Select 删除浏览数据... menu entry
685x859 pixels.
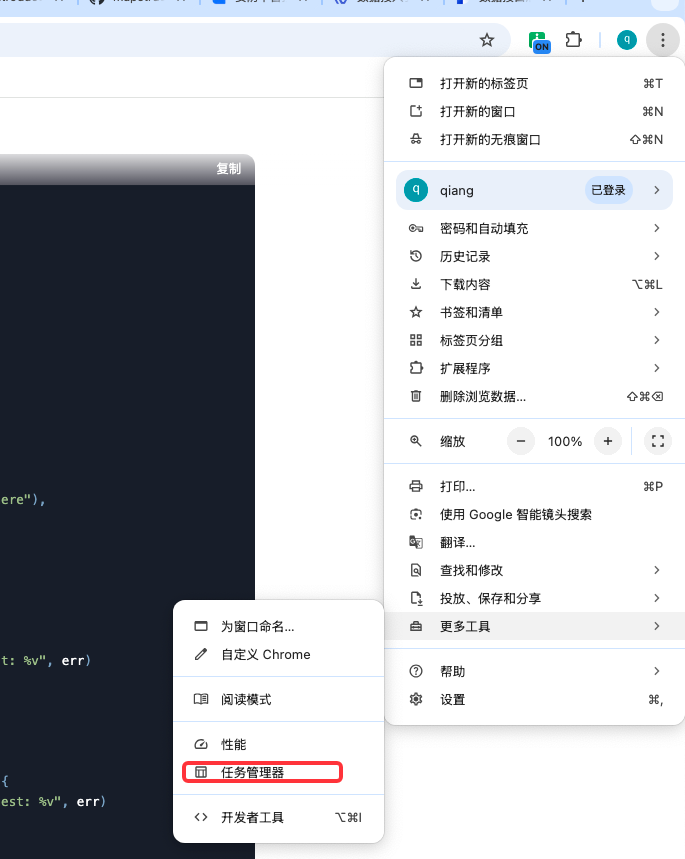click(534, 396)
